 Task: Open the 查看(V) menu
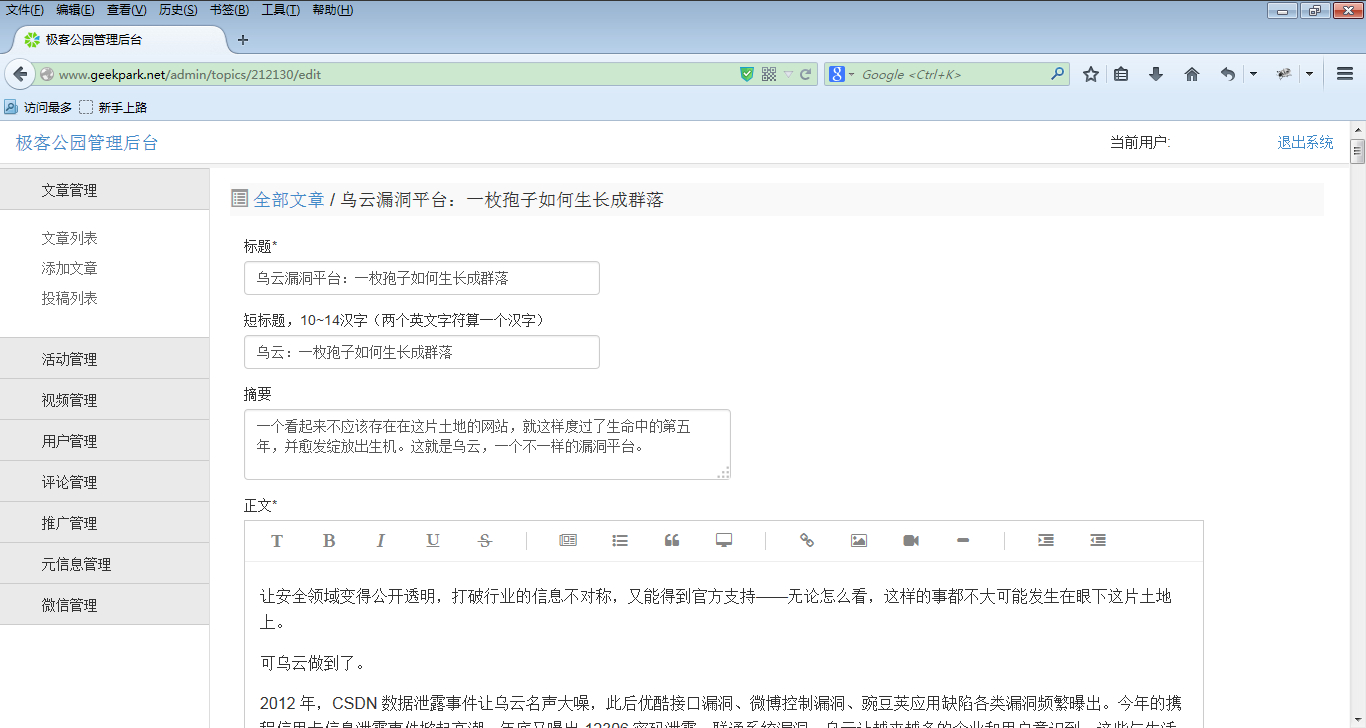pyautogui.click(x=127, y=10)
